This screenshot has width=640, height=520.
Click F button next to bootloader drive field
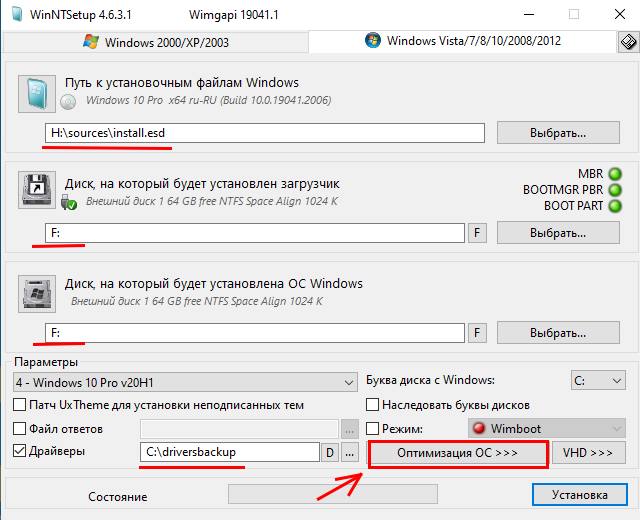477,233
